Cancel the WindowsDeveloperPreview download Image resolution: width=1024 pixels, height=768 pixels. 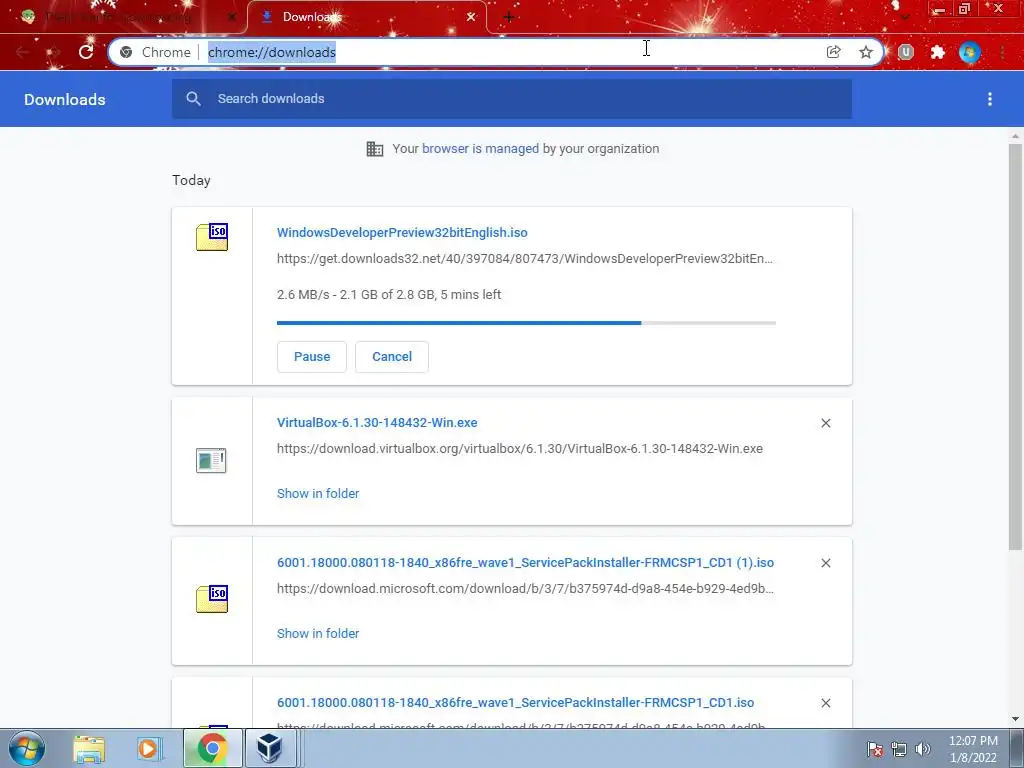[392, 357]
